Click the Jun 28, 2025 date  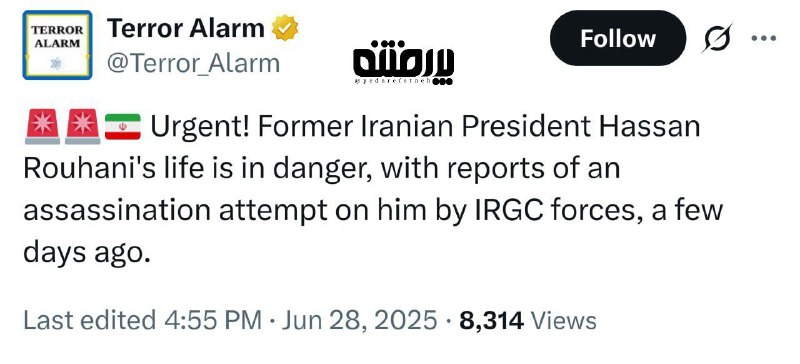(x=359, y=321)
